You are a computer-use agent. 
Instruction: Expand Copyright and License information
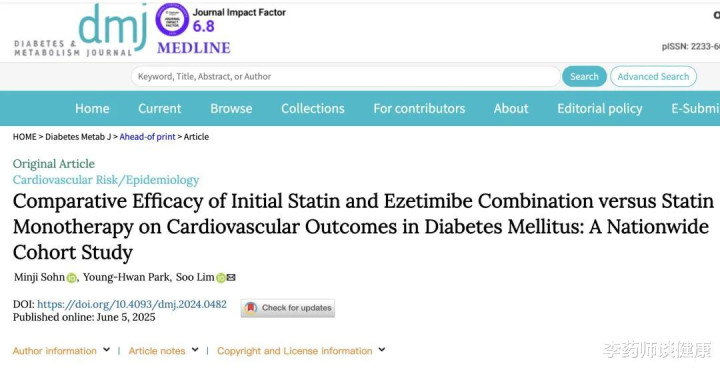coord(301,351)
